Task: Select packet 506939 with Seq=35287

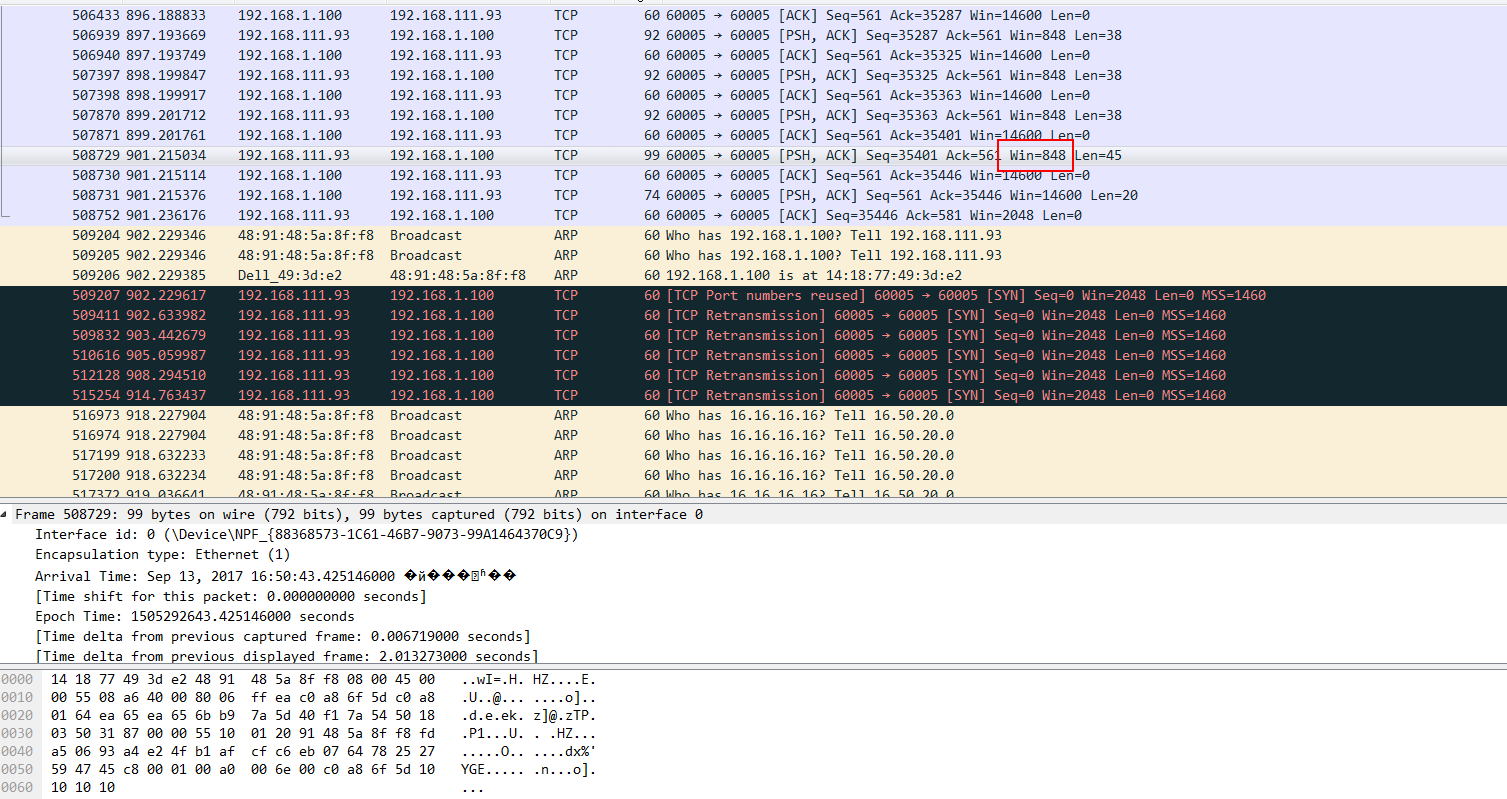Action: pos(753,35)
